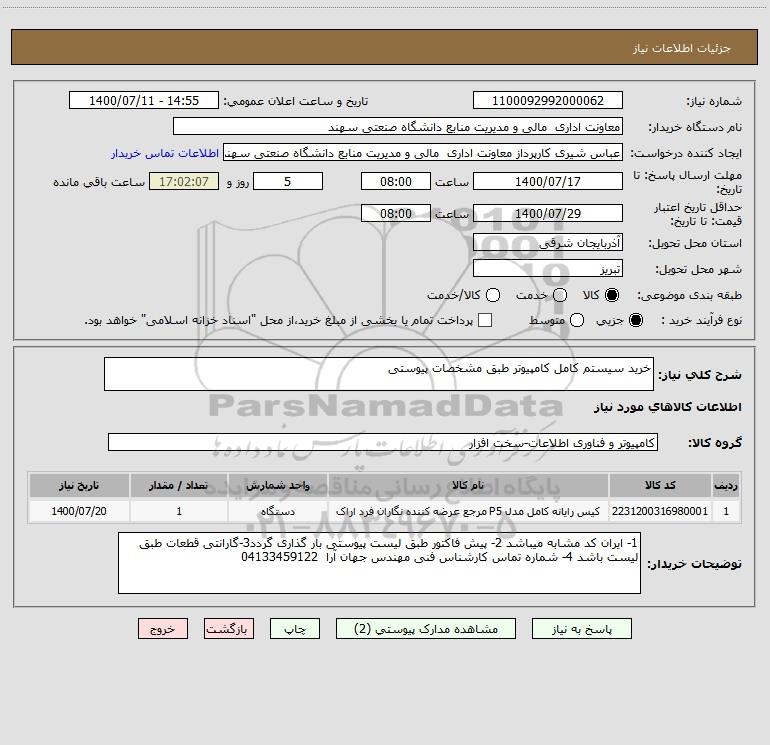Click the ردیف column header
The width and height of the screenshot is (770, 745).
(x=726, y=486)
